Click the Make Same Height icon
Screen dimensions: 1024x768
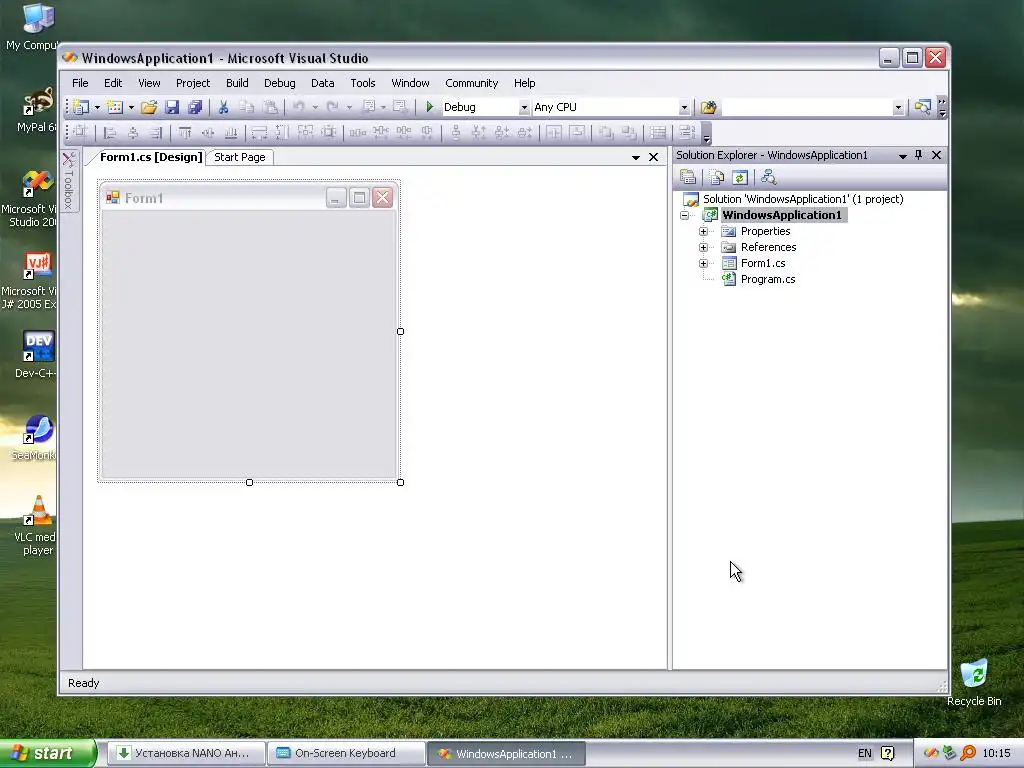(x=282, y=133)
